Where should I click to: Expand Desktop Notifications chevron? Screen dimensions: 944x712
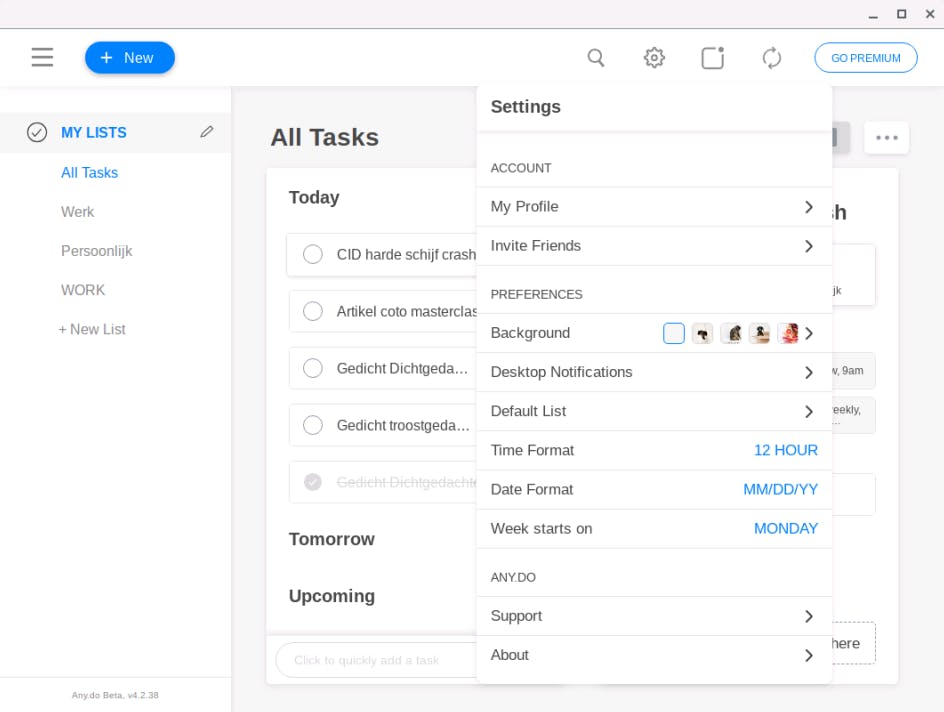pos(809,373)
